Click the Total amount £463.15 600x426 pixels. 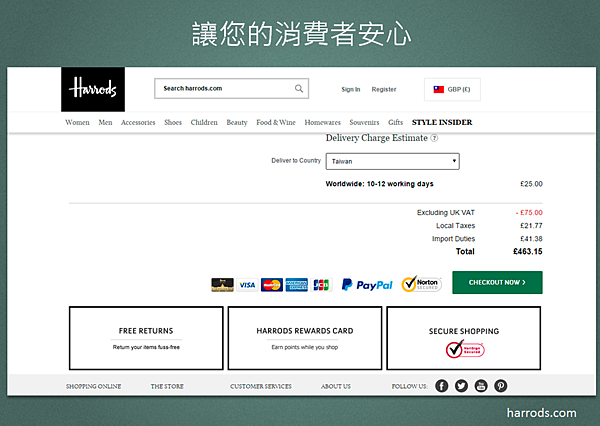click(528, 251)
